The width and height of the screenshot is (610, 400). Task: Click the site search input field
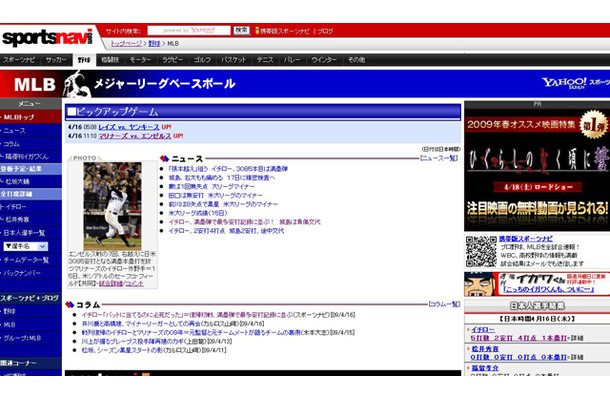(189, 30)
